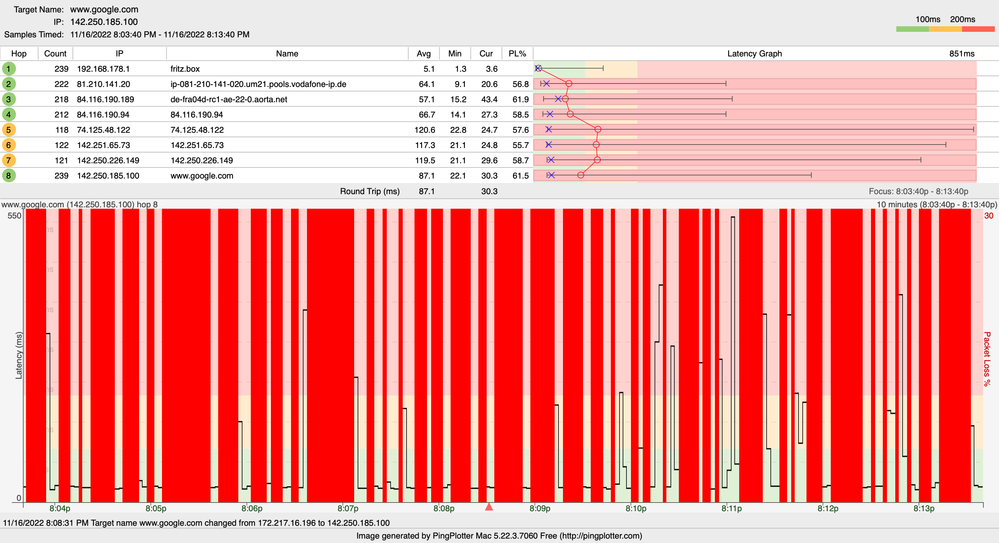The height and width of the screenshot is (543, 999).
Task: Click the target IP 142.250.185.100 header value
Action: 104,22
